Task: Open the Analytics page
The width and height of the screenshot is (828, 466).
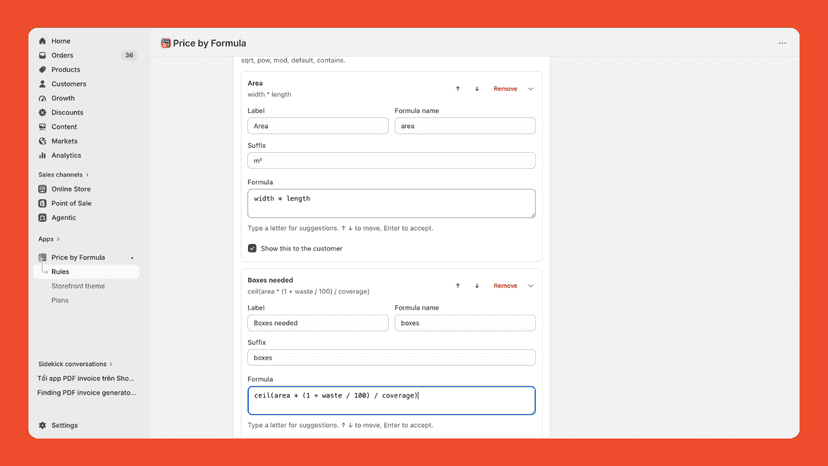Action: [x=66, y=155]
